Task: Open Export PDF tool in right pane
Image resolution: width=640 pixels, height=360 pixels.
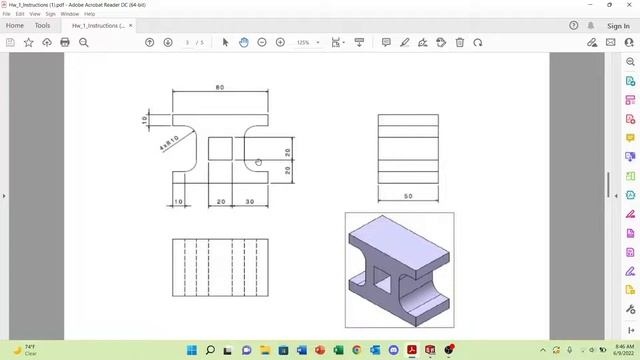Action: click(630, 81)
